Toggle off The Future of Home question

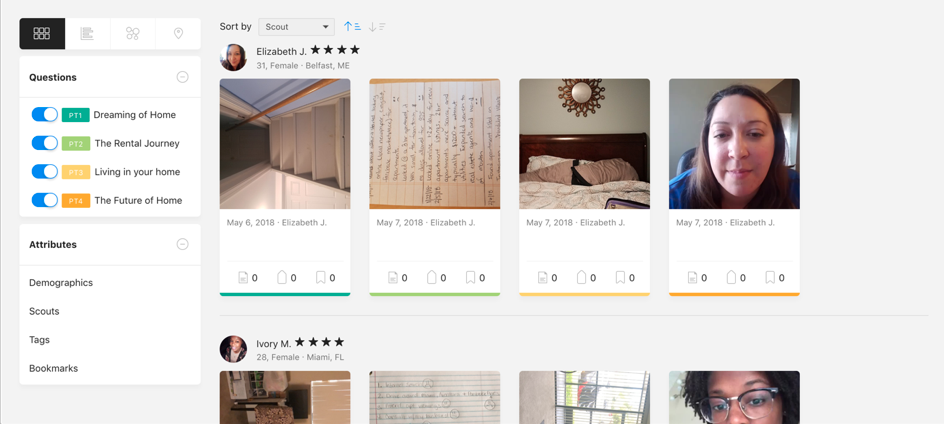[45, 200]
